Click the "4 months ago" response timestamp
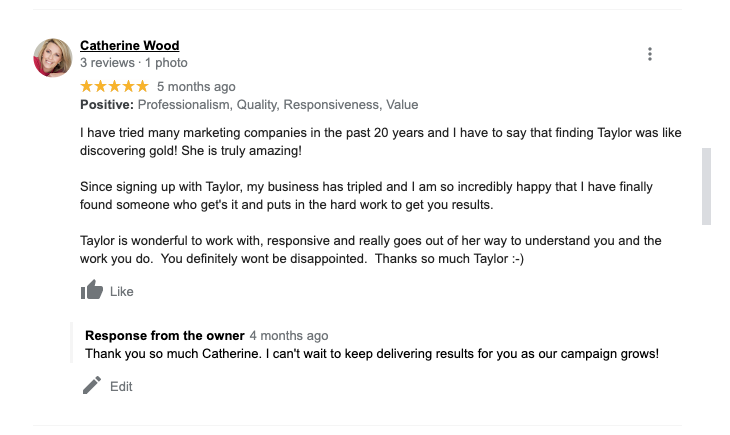Screen dimensions: 730x435 pyautogui.click(x=289, y=336)
